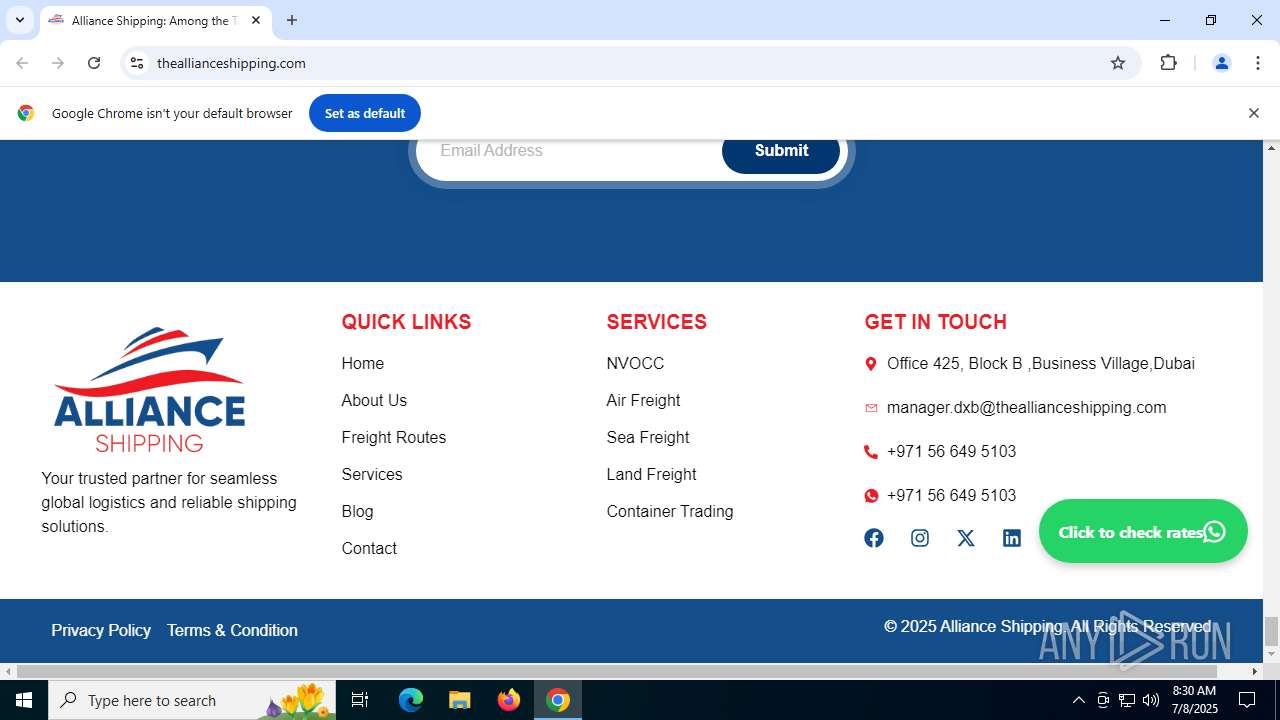
Task: Show hidden system tray icons
Action: [x=1078, y=700]
